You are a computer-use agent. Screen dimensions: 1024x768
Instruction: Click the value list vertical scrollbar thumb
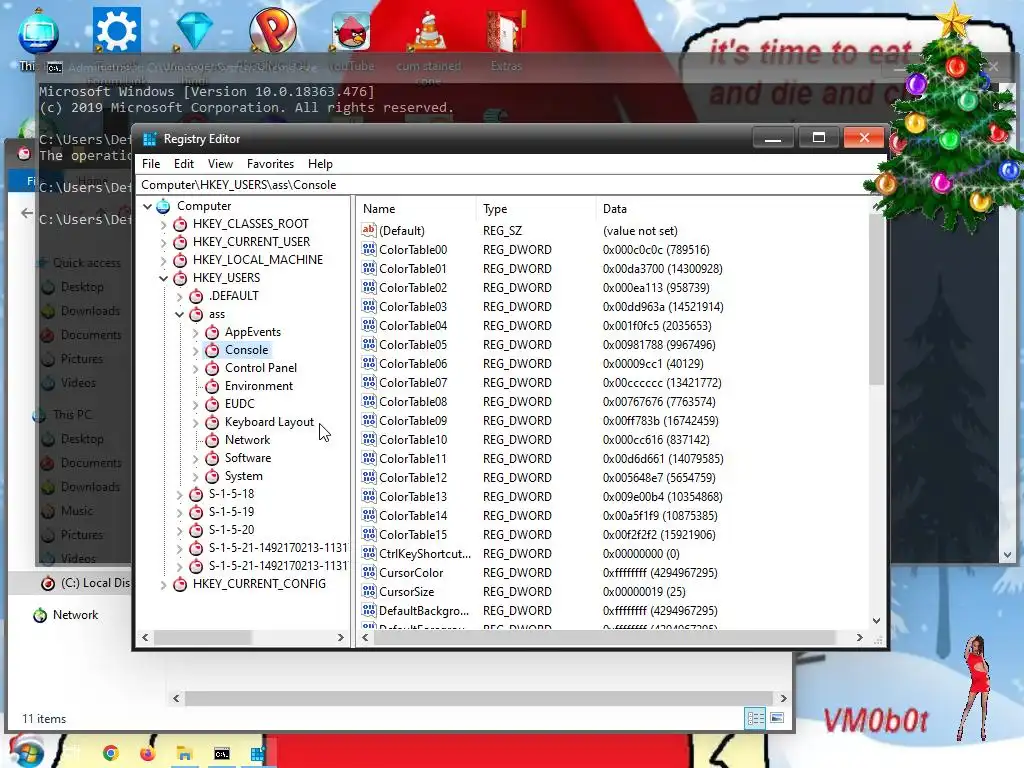coord(876,299)
